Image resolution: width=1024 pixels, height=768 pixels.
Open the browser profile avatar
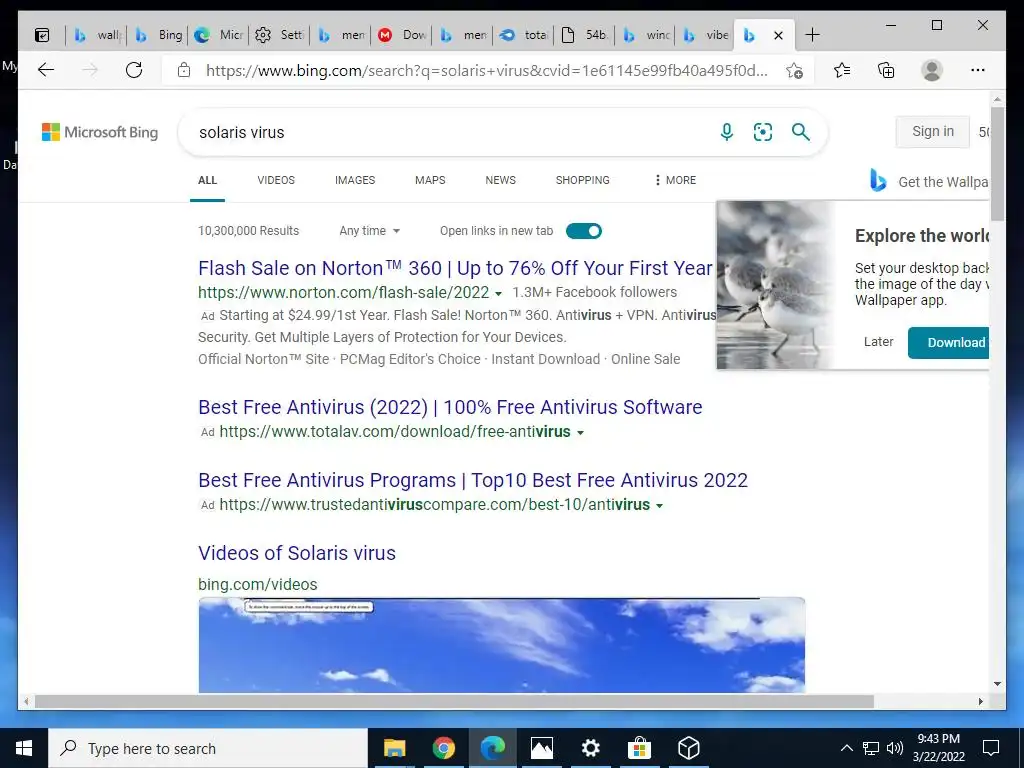[932, 70]
